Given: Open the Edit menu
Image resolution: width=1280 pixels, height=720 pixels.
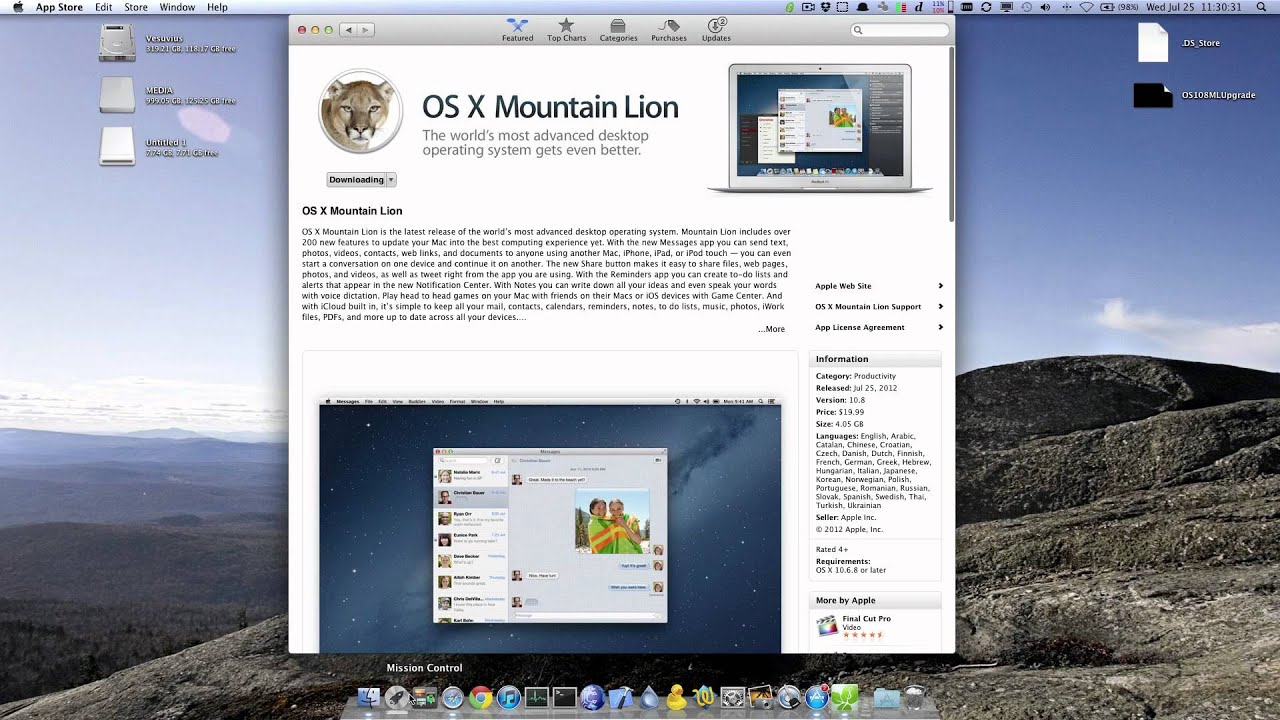Looking at the screenshot, I should 104,7.
